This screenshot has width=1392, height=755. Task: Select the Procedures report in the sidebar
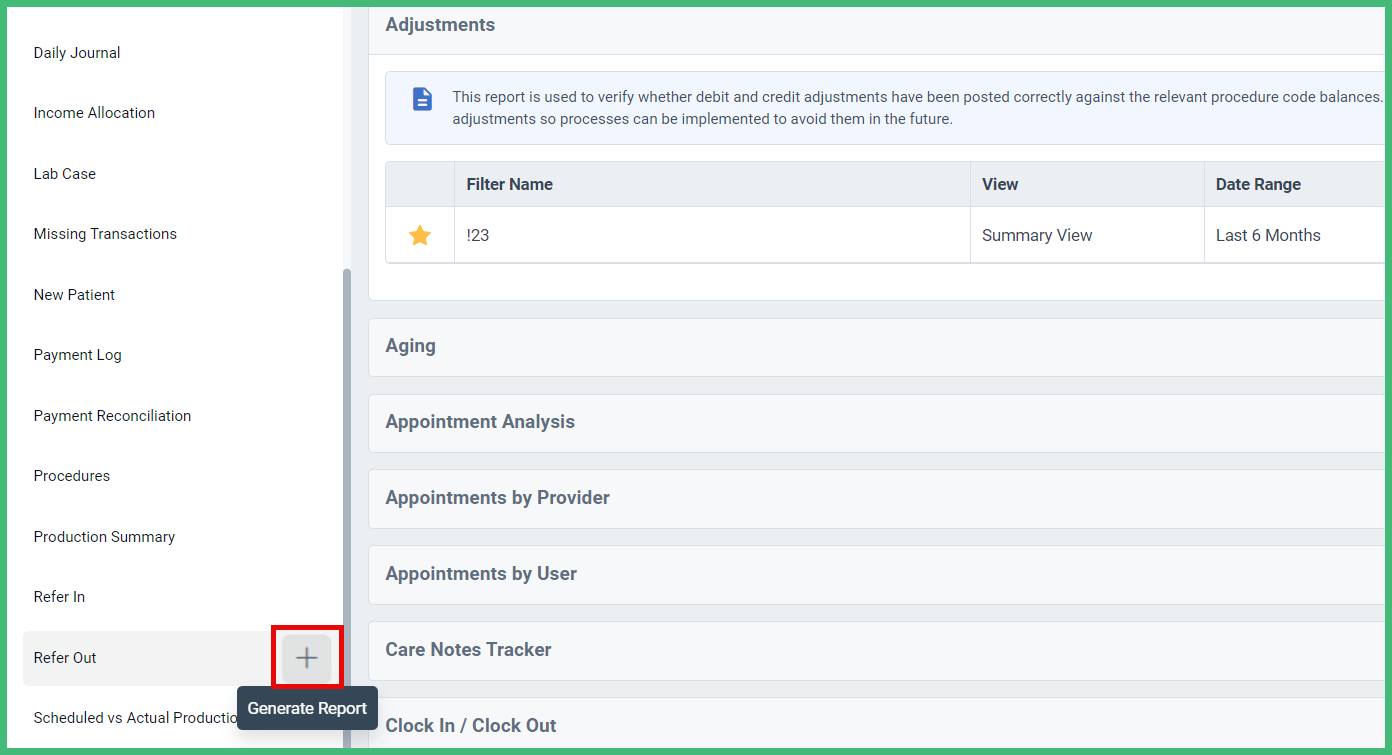[x=71, y=475]
